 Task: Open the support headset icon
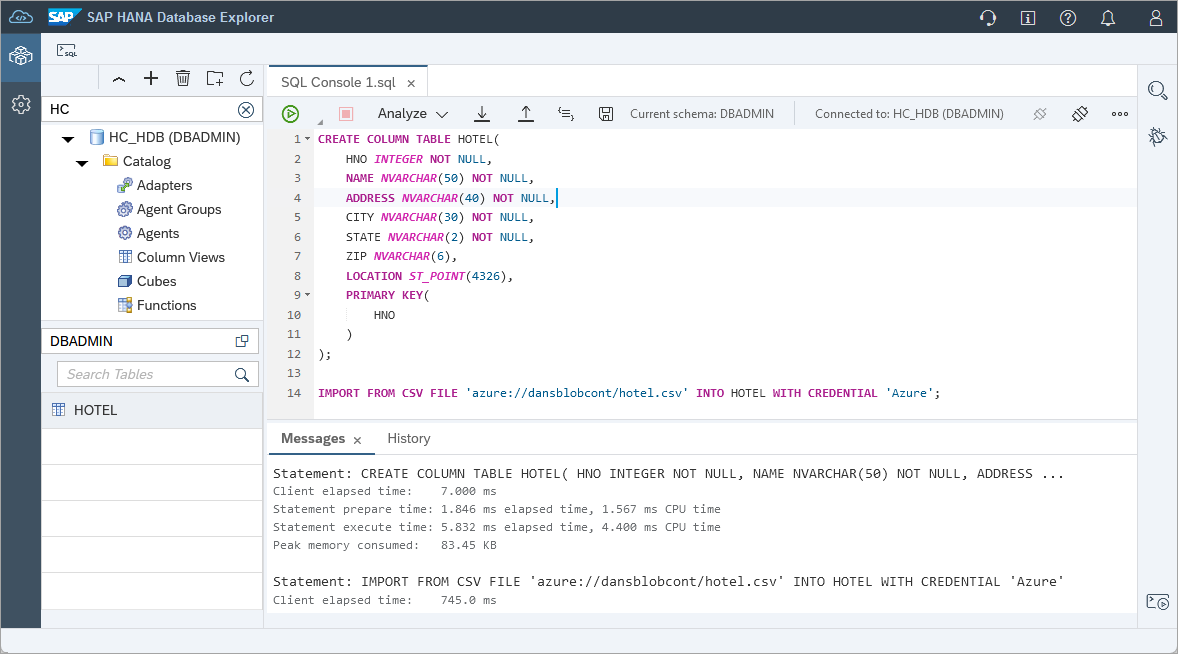[988, 17]
